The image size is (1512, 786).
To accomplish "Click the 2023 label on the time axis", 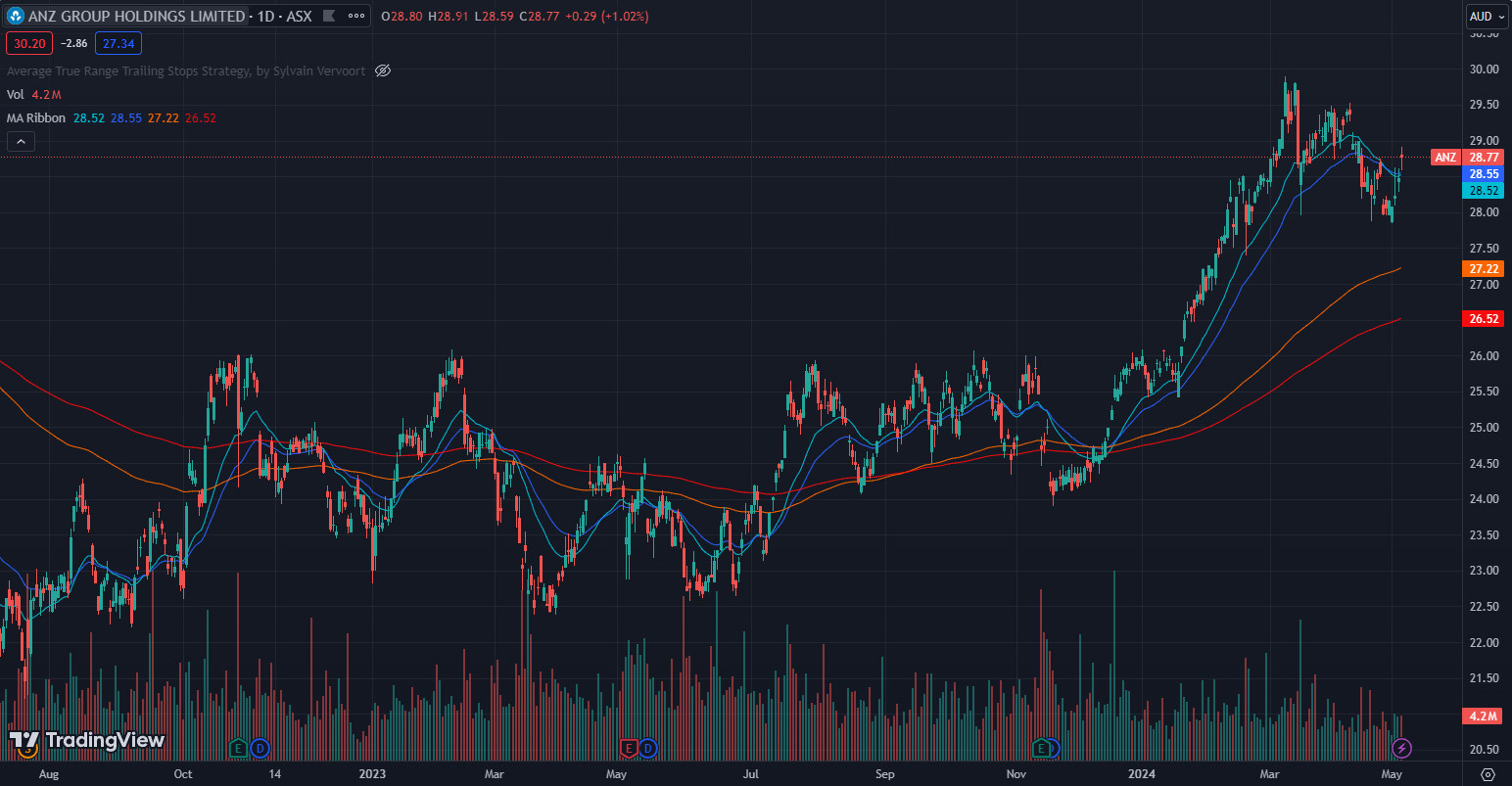I will coord(372,774).
